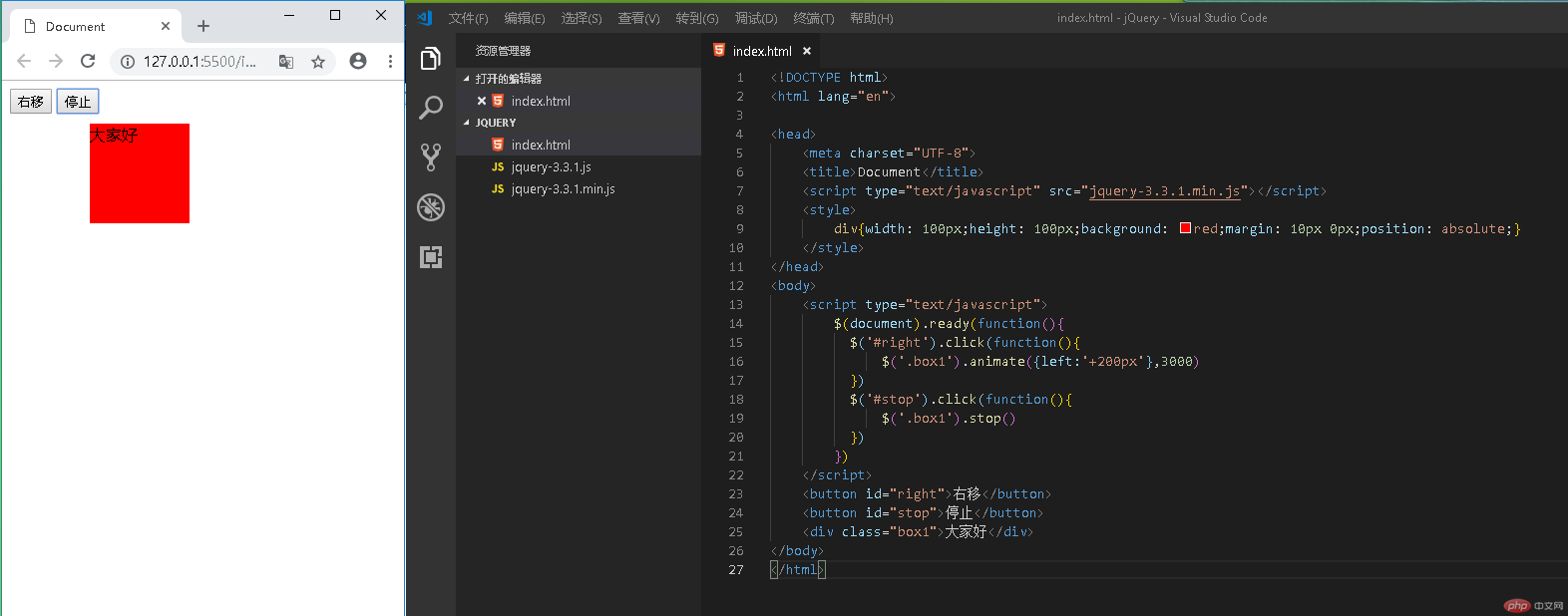The image size is (1568, 616).
Task: Open the Chrome profile avatar menu
Action: pyautogui.click(x=358, y=61)
